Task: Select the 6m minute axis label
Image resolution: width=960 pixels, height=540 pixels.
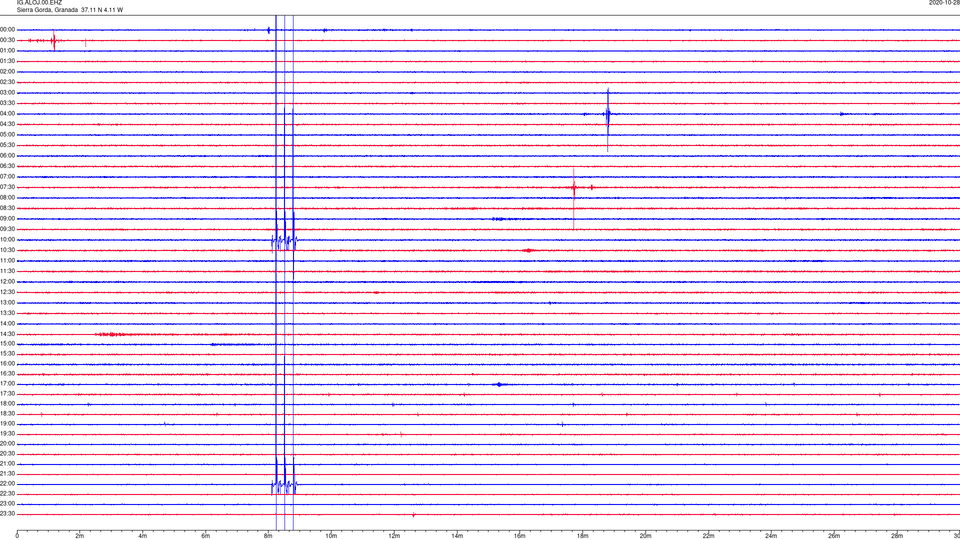Action: pyautogui.click(x=206, y=536)
